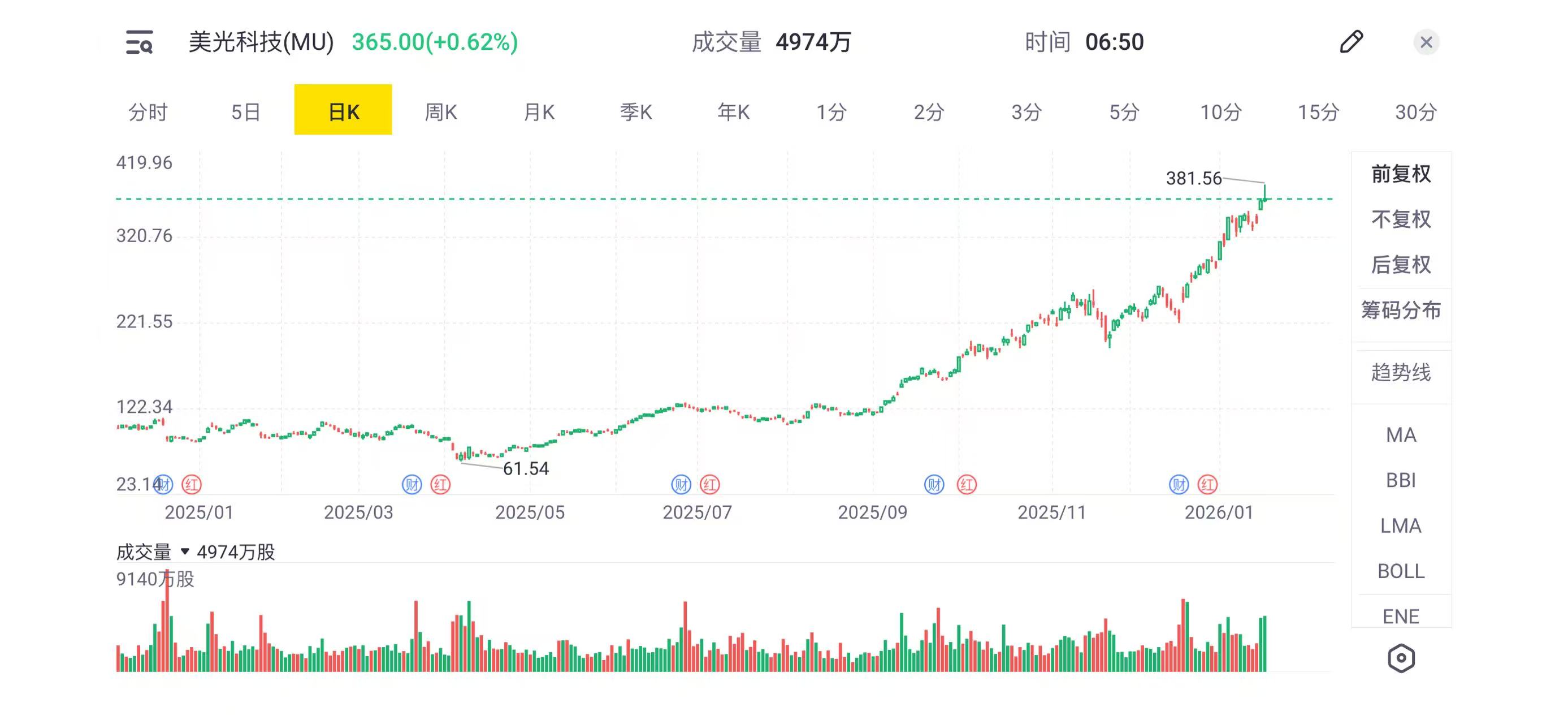Select 前复权 price adjustment option

pyautogui.click(x=1401, y=174)
